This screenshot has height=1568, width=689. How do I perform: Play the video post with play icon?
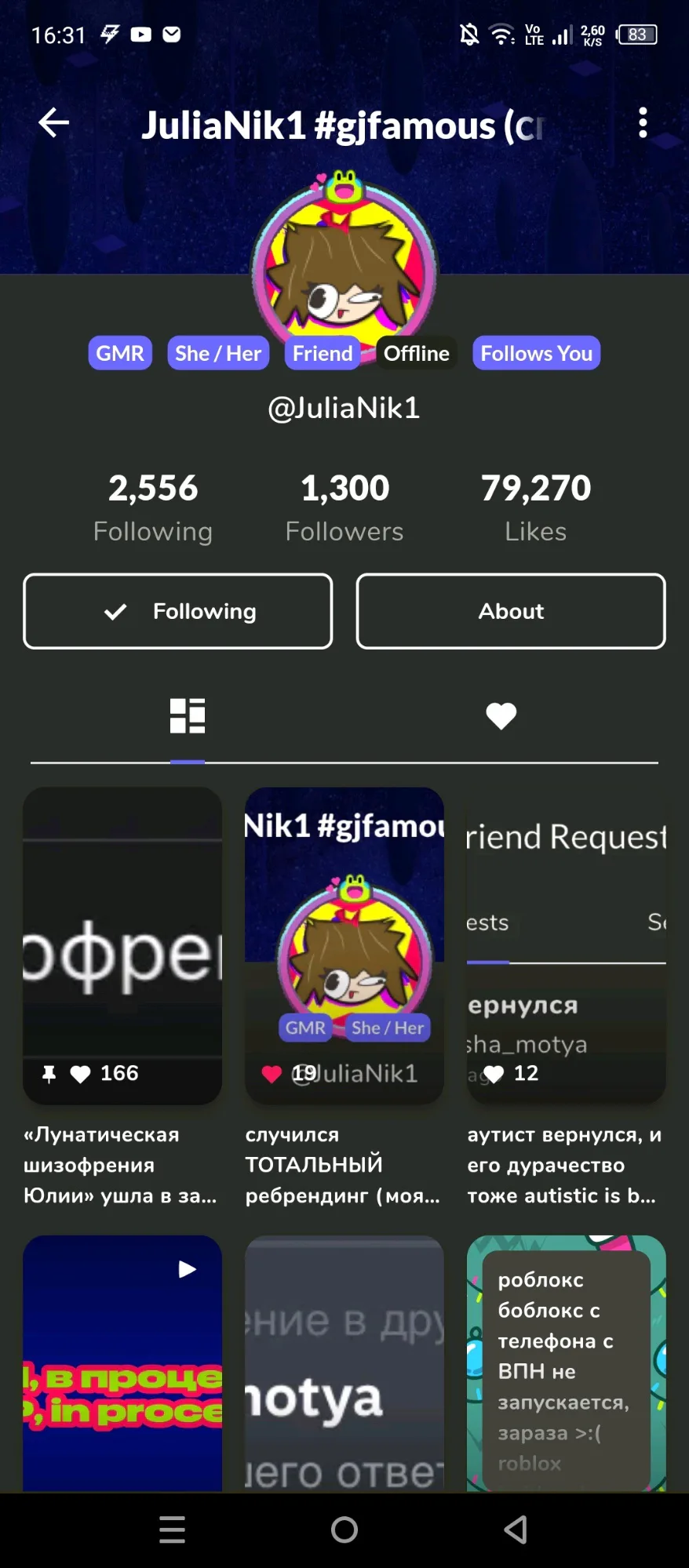[122, 1363]
